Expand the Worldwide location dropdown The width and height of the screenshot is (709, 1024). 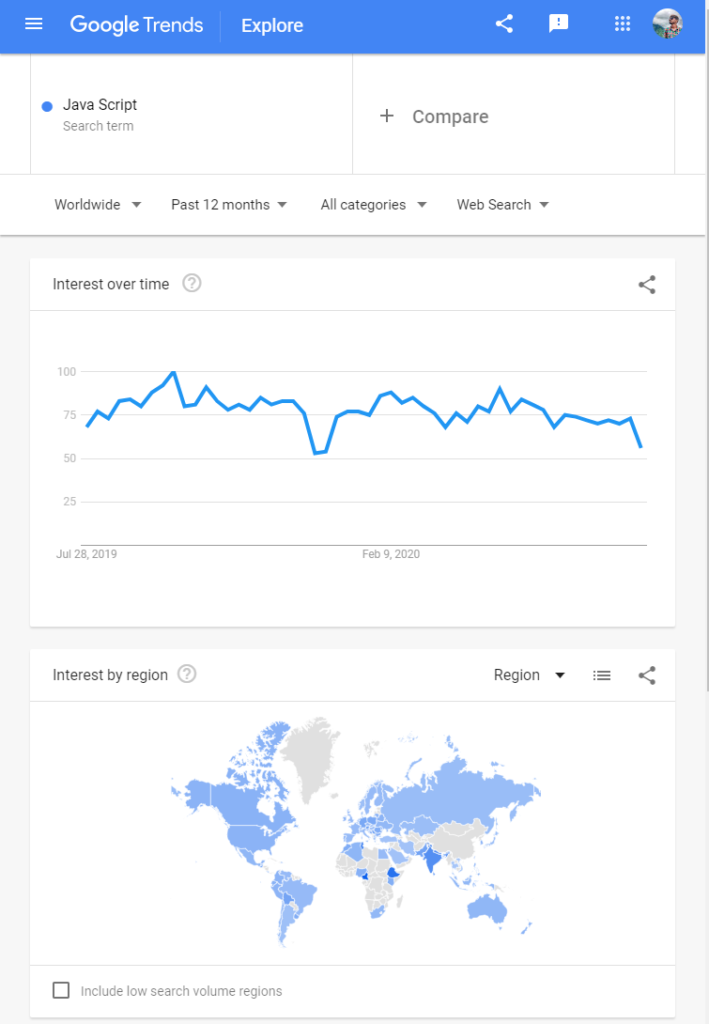[97, 205]
